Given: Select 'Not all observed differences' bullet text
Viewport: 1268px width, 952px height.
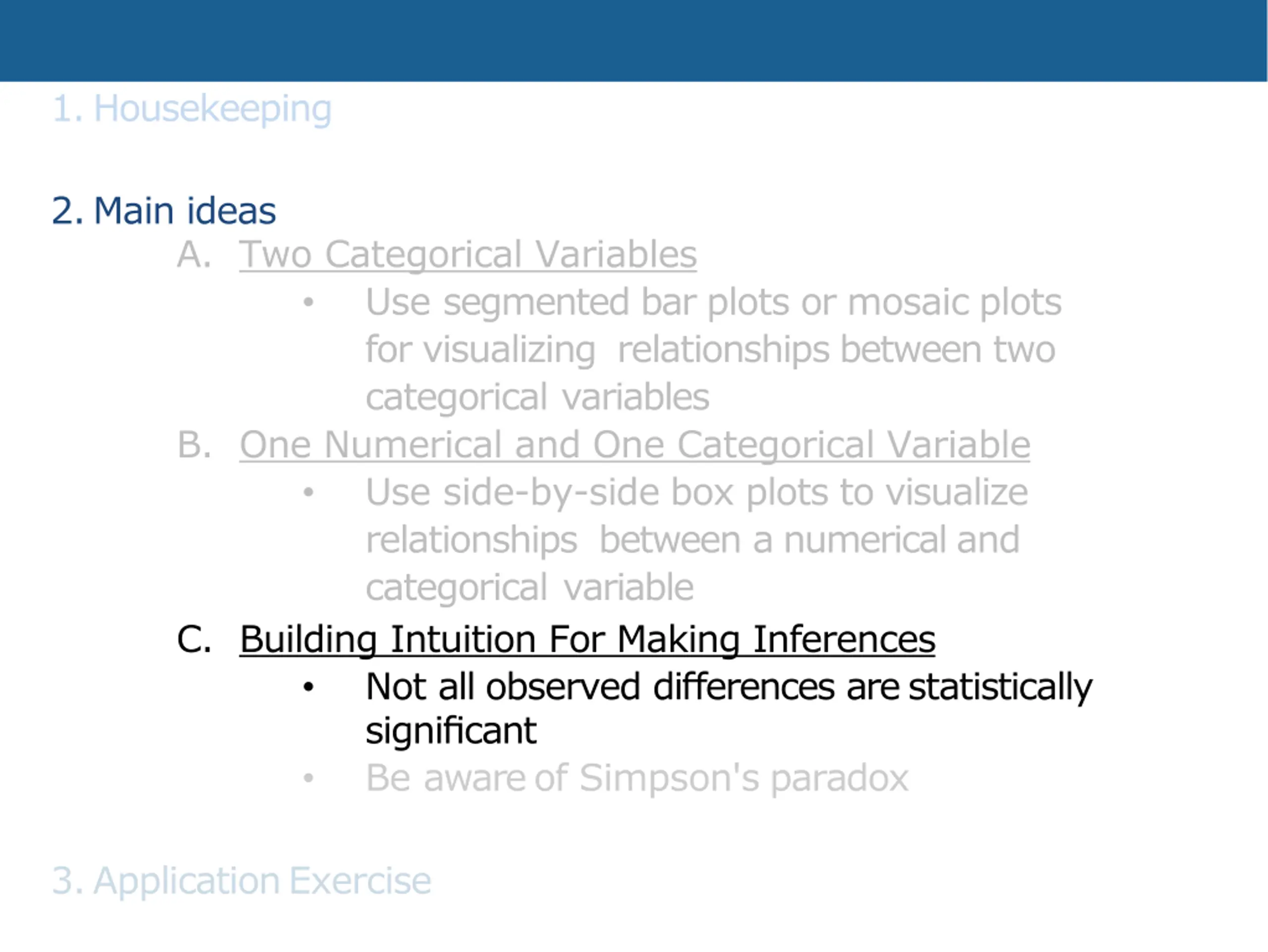Looking at the screenshot, I should (x=729, y=708).
